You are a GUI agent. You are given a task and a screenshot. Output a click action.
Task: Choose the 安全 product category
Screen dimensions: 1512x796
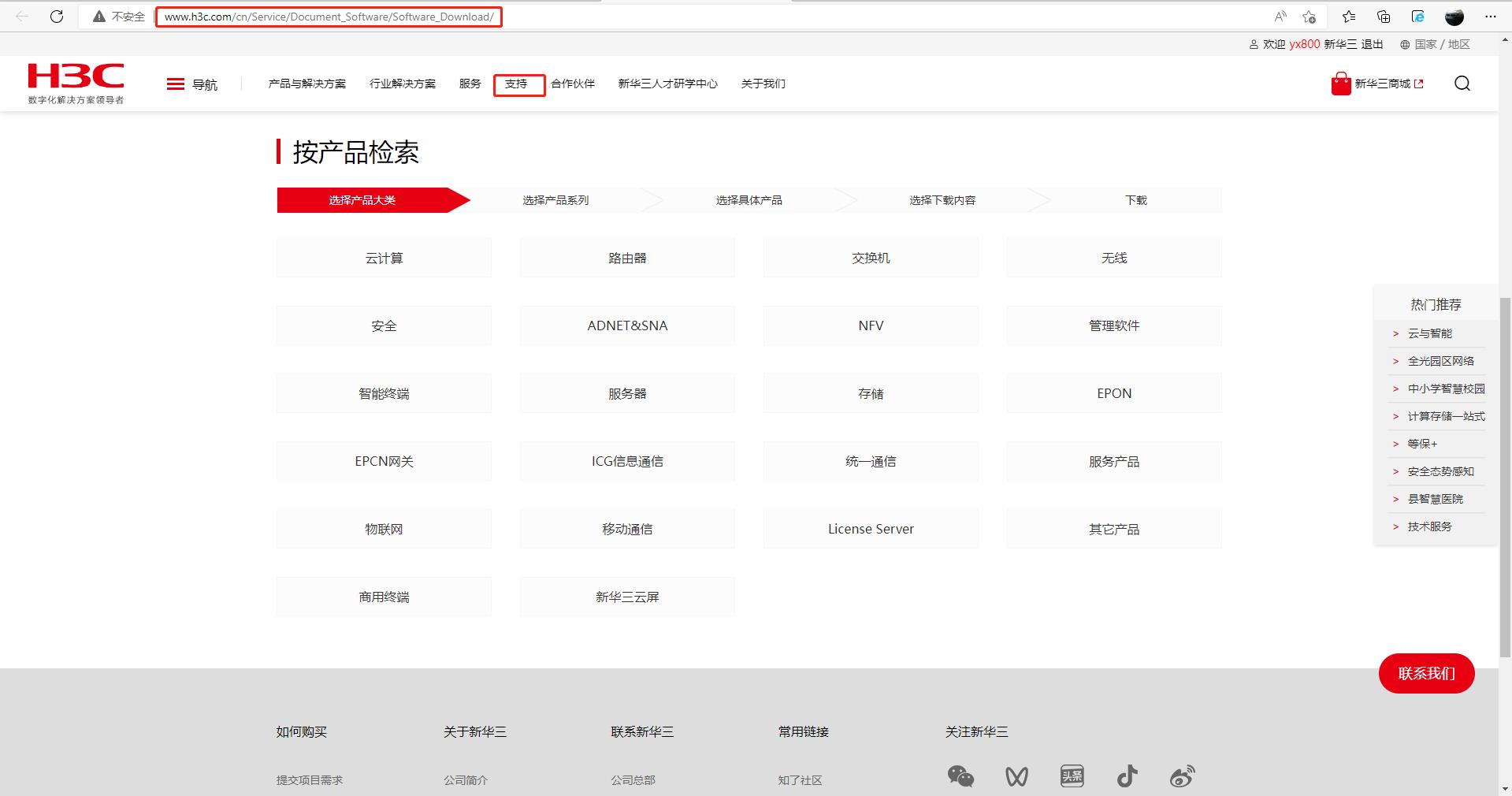384,325
